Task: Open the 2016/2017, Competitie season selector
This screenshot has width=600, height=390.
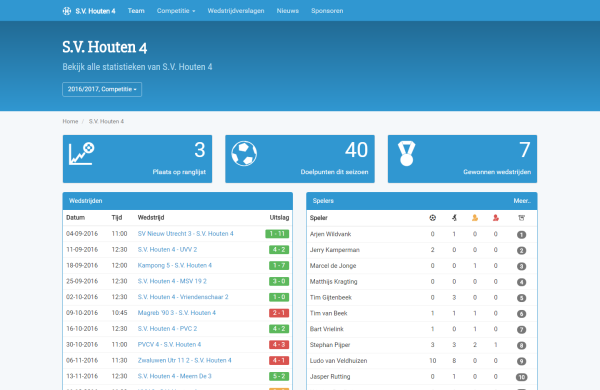Action: coord(102,89)
